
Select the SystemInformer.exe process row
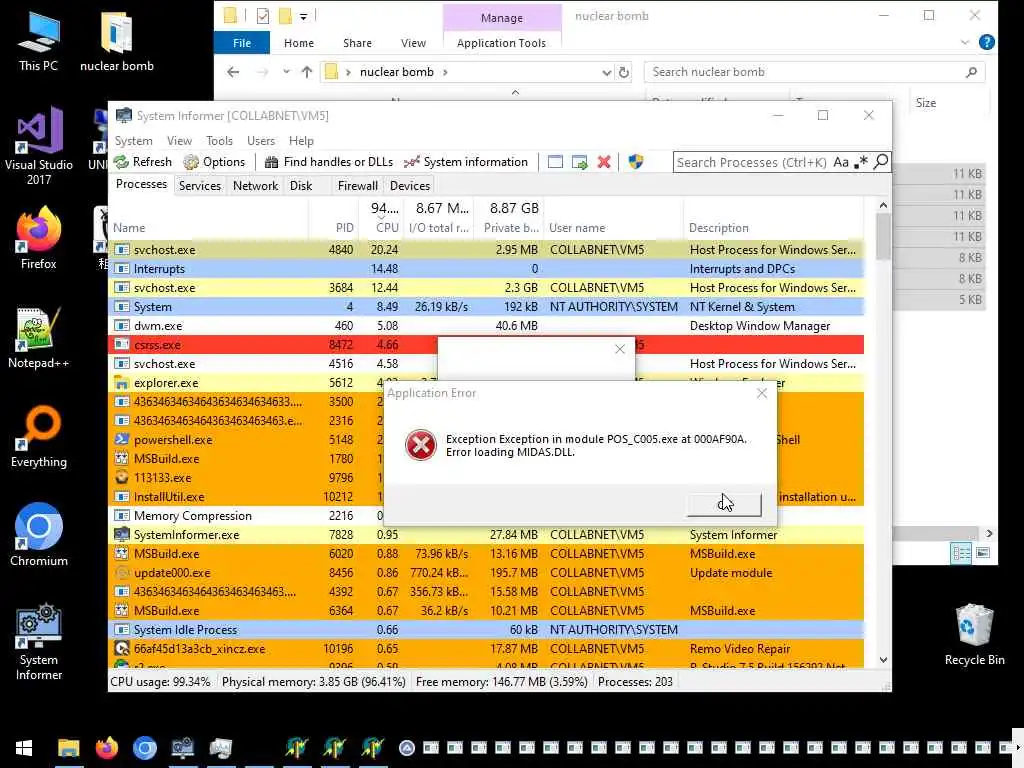coord(486,535)
